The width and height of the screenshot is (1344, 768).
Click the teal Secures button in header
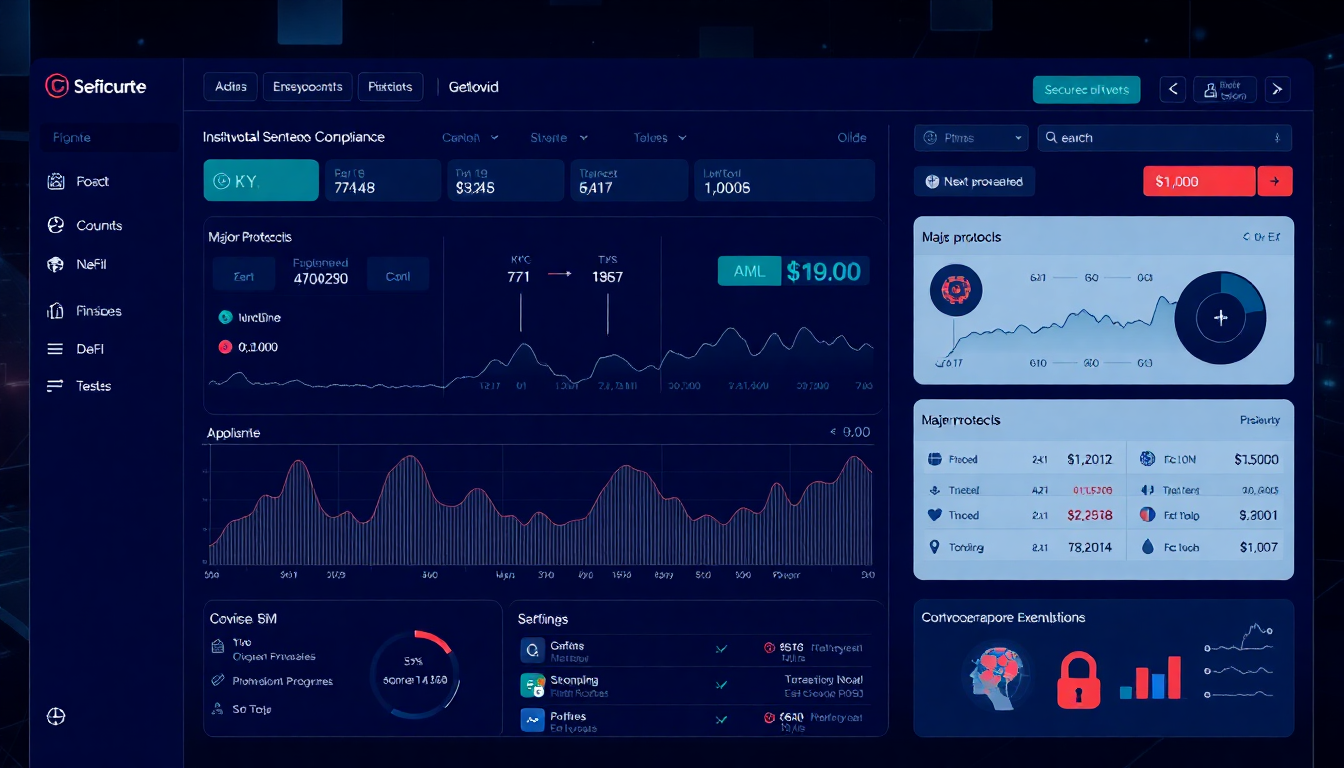click(1086, 90)
